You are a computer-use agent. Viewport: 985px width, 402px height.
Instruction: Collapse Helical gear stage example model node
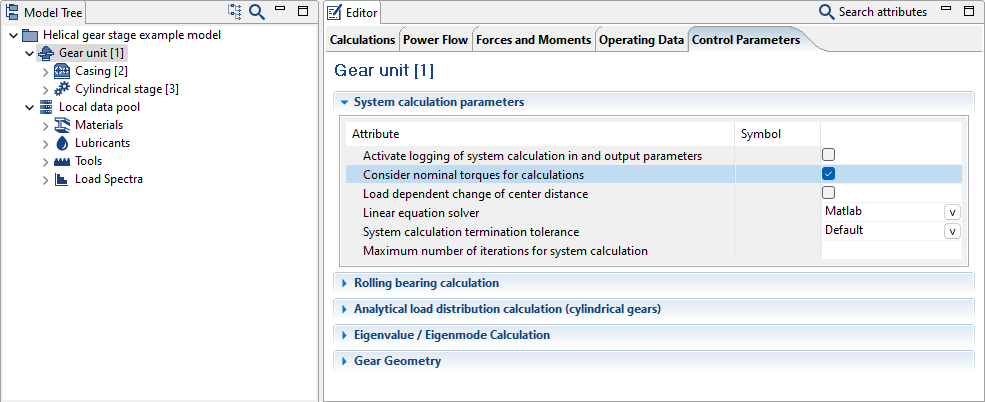14,36
